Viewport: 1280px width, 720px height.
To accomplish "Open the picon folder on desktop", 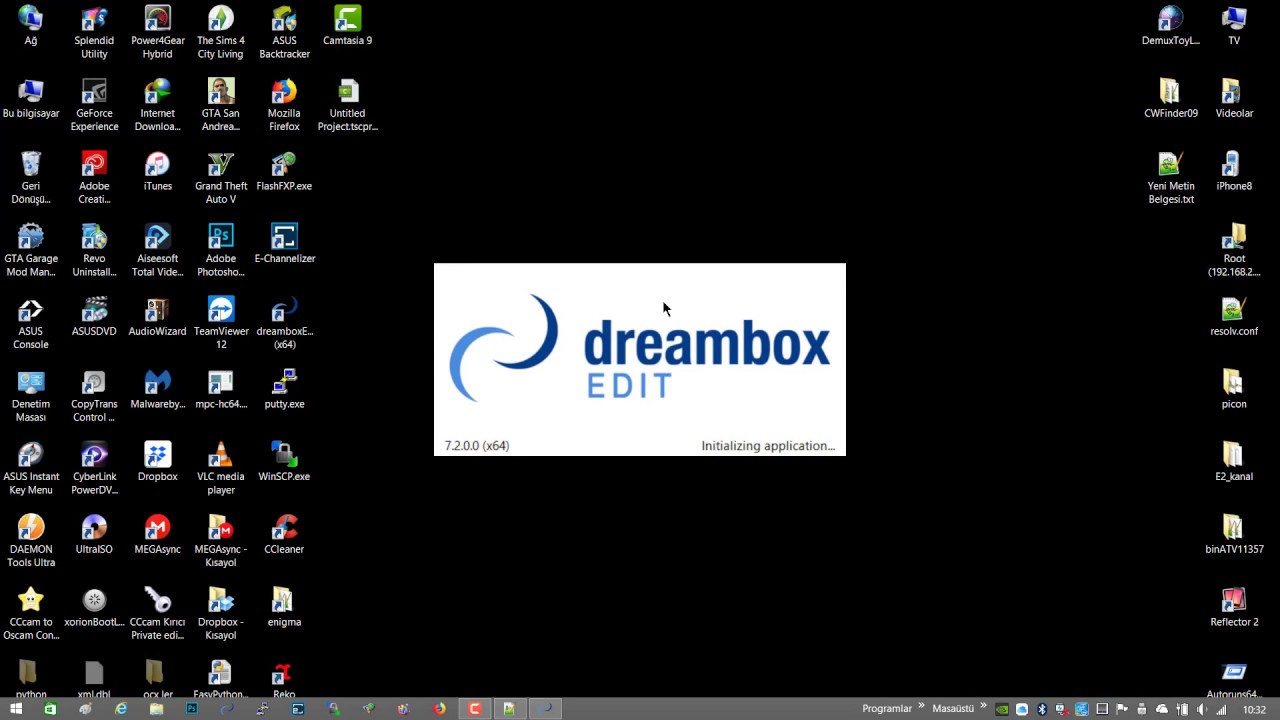I will [x=1234, y=389].
